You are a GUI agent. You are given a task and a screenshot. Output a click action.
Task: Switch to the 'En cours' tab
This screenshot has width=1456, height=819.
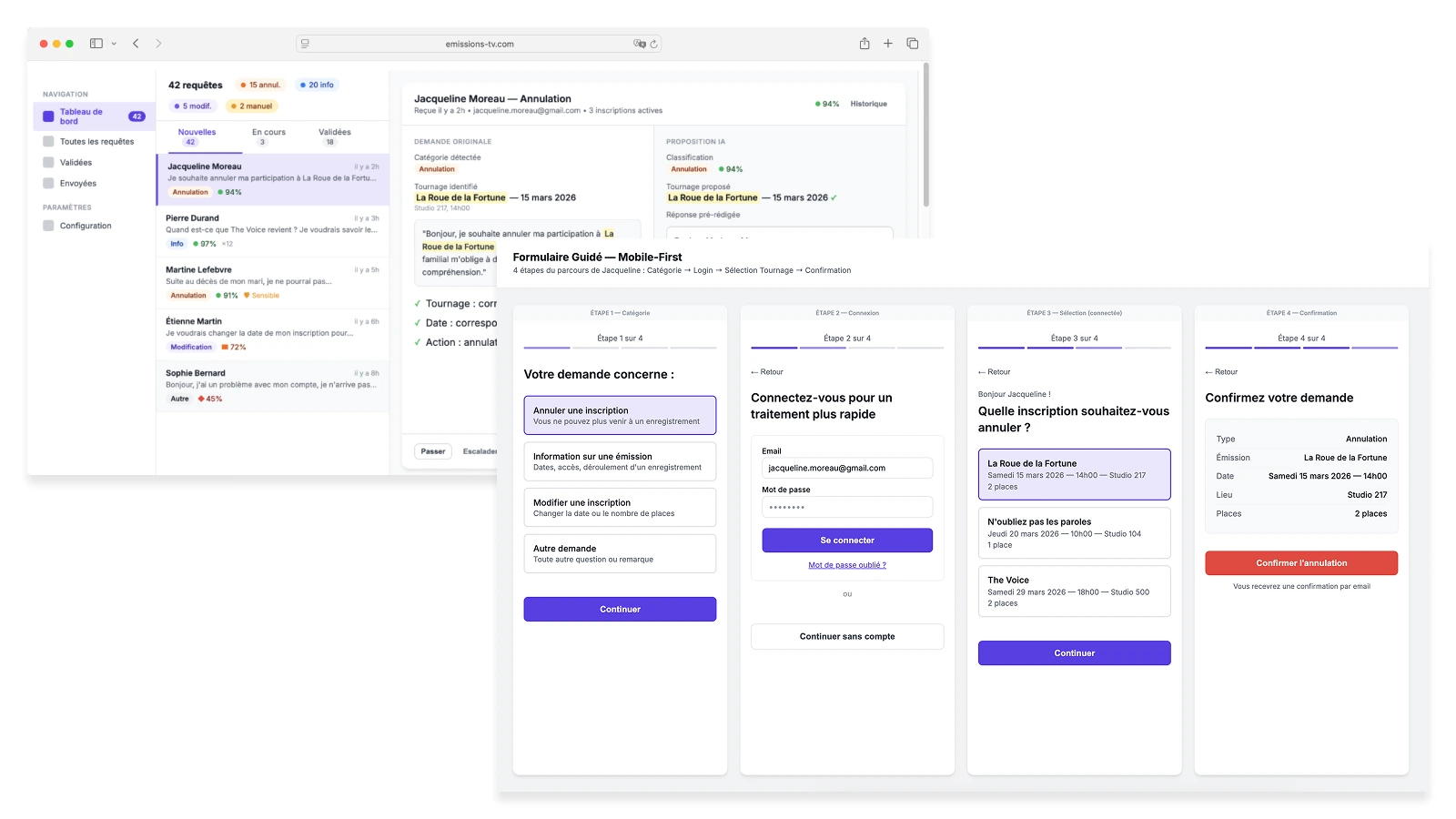coord(268,136)
